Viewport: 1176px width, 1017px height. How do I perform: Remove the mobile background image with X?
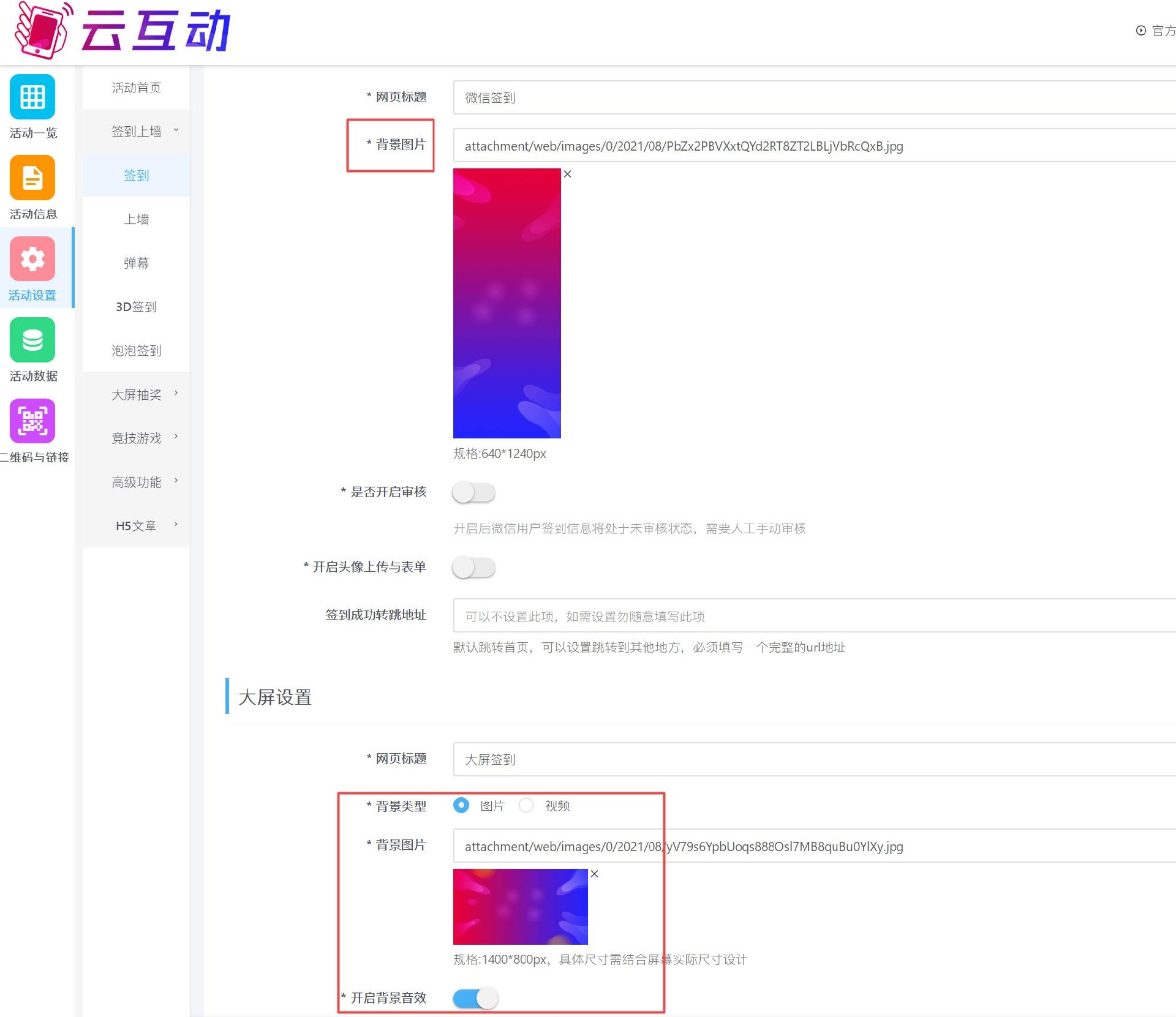click(568, 174)
